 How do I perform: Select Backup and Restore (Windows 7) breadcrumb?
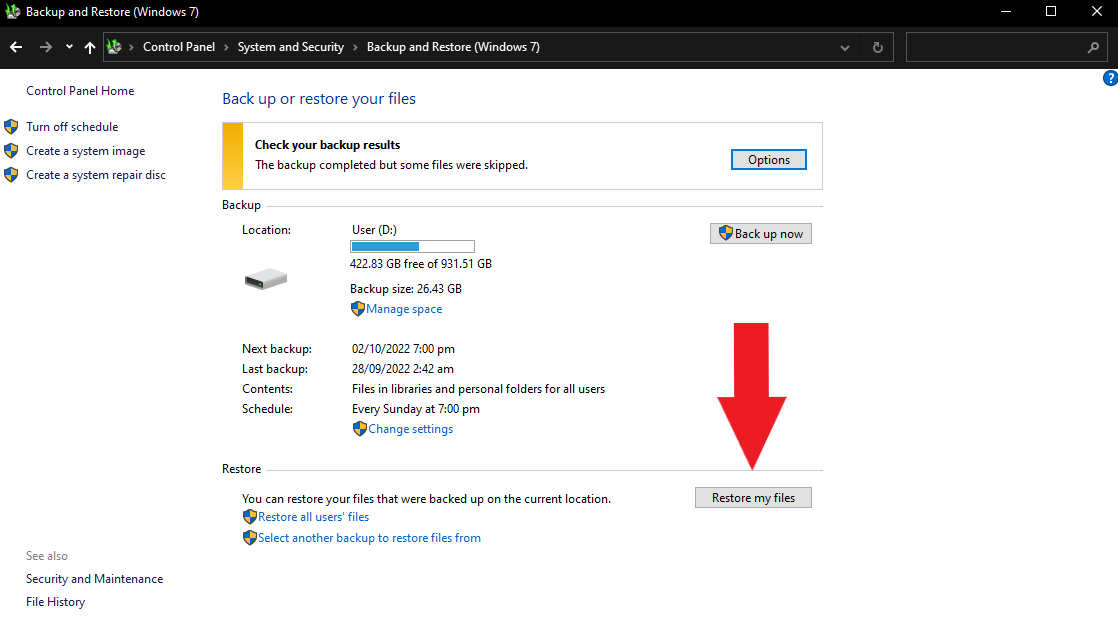(453, 47)
